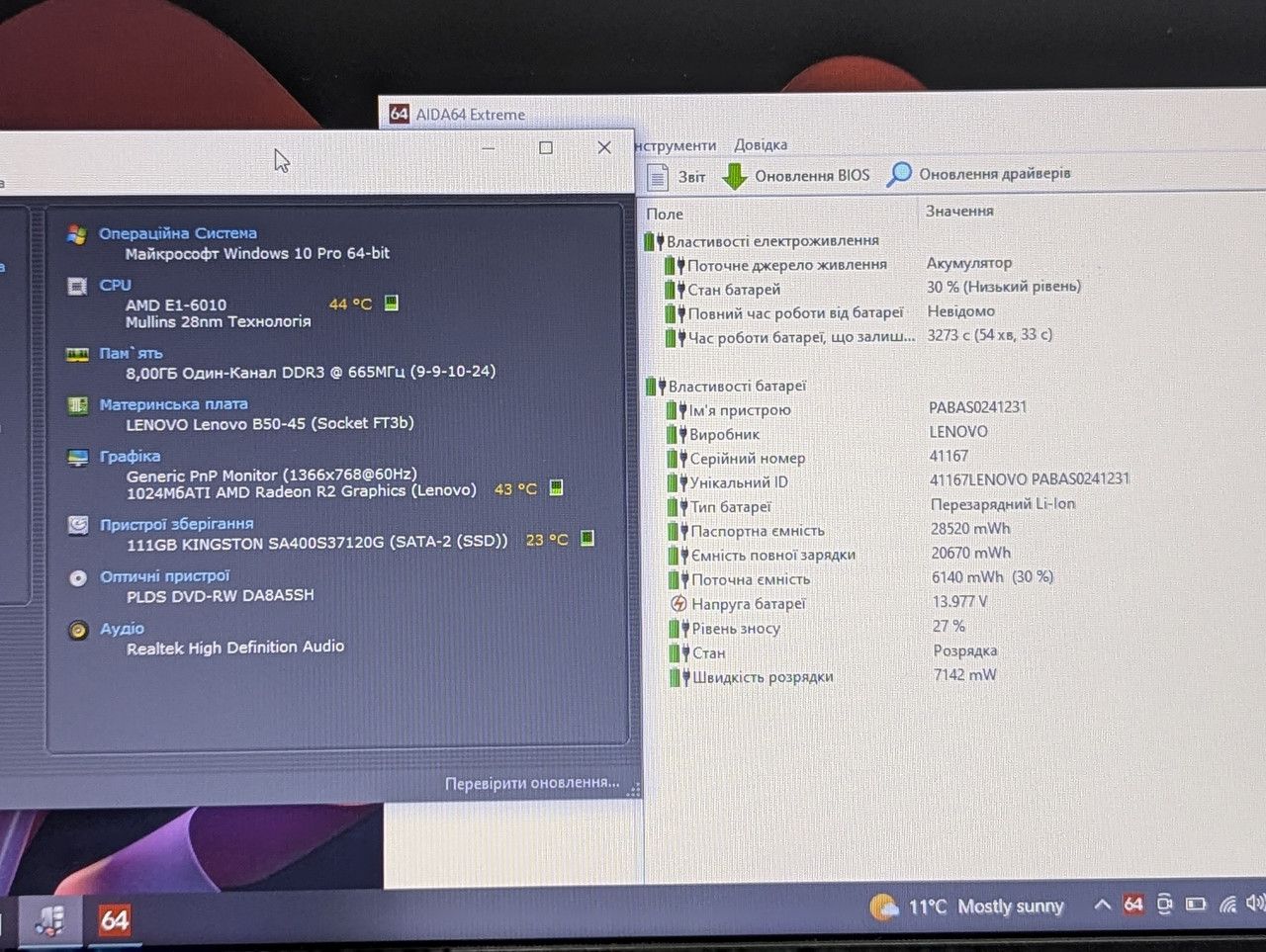Maximize the Speccy window

click(x=545, y=147)
